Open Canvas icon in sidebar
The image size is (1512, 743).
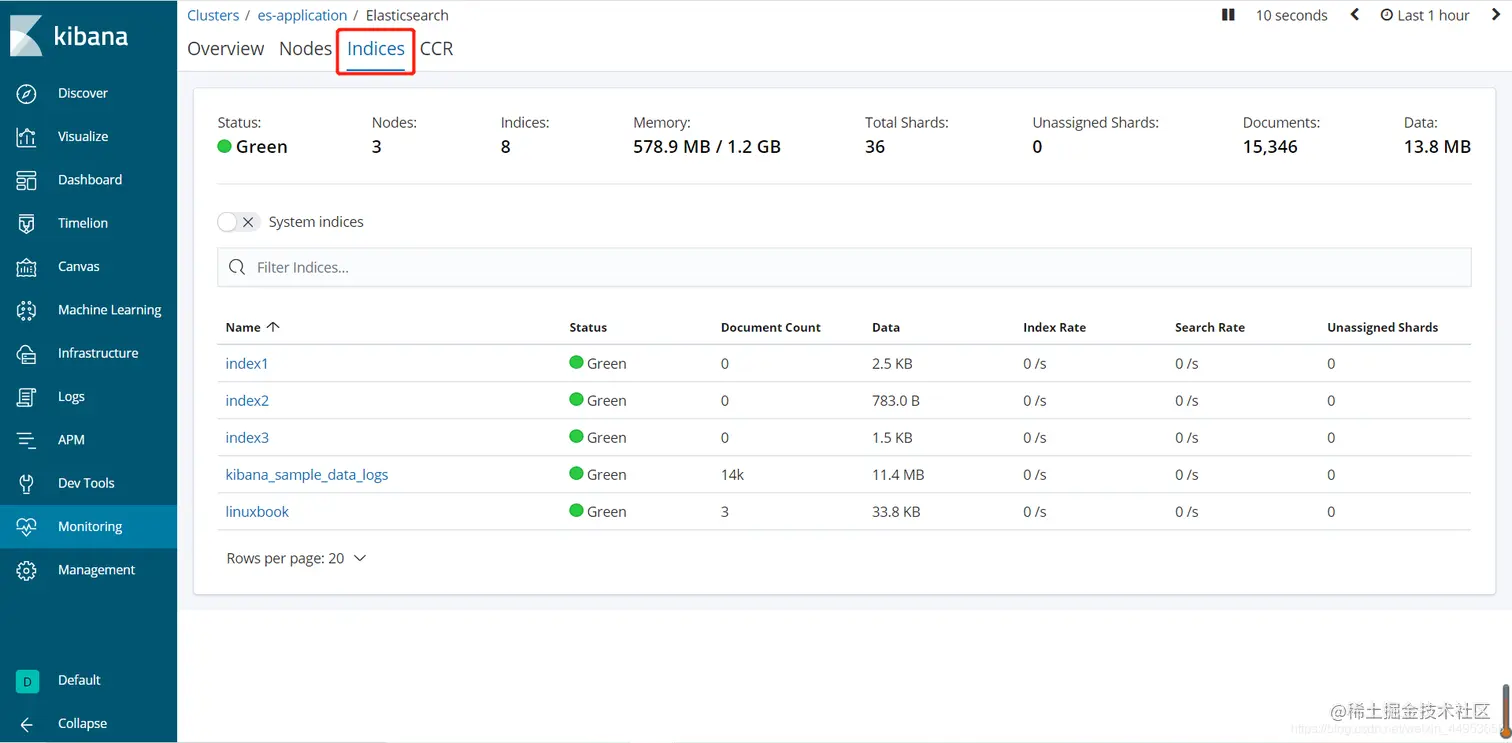point(27,267)
